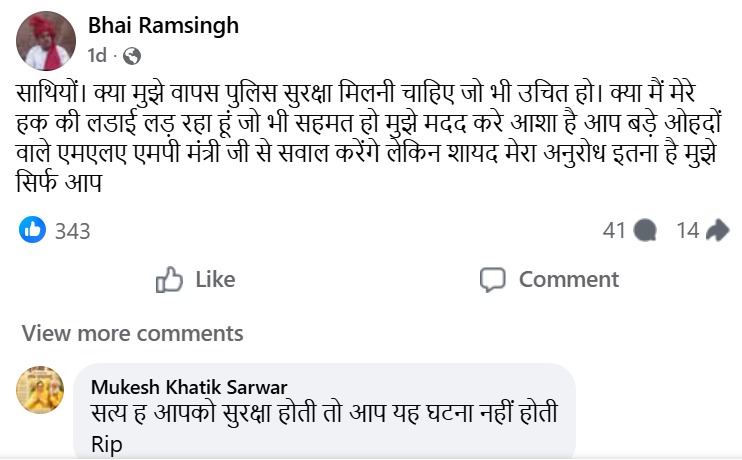
Task: Open the 1d post timestamp
Action: (x=97, y=56)
